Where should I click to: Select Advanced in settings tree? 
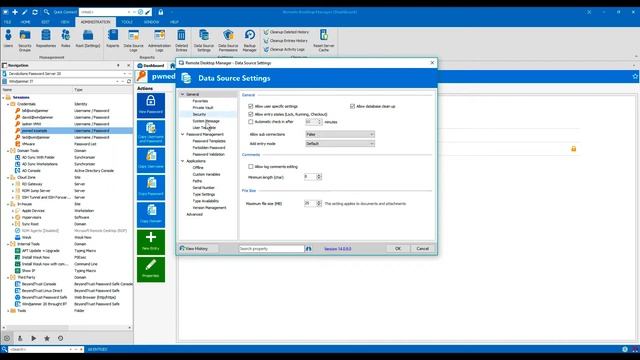tap(194, 215)
